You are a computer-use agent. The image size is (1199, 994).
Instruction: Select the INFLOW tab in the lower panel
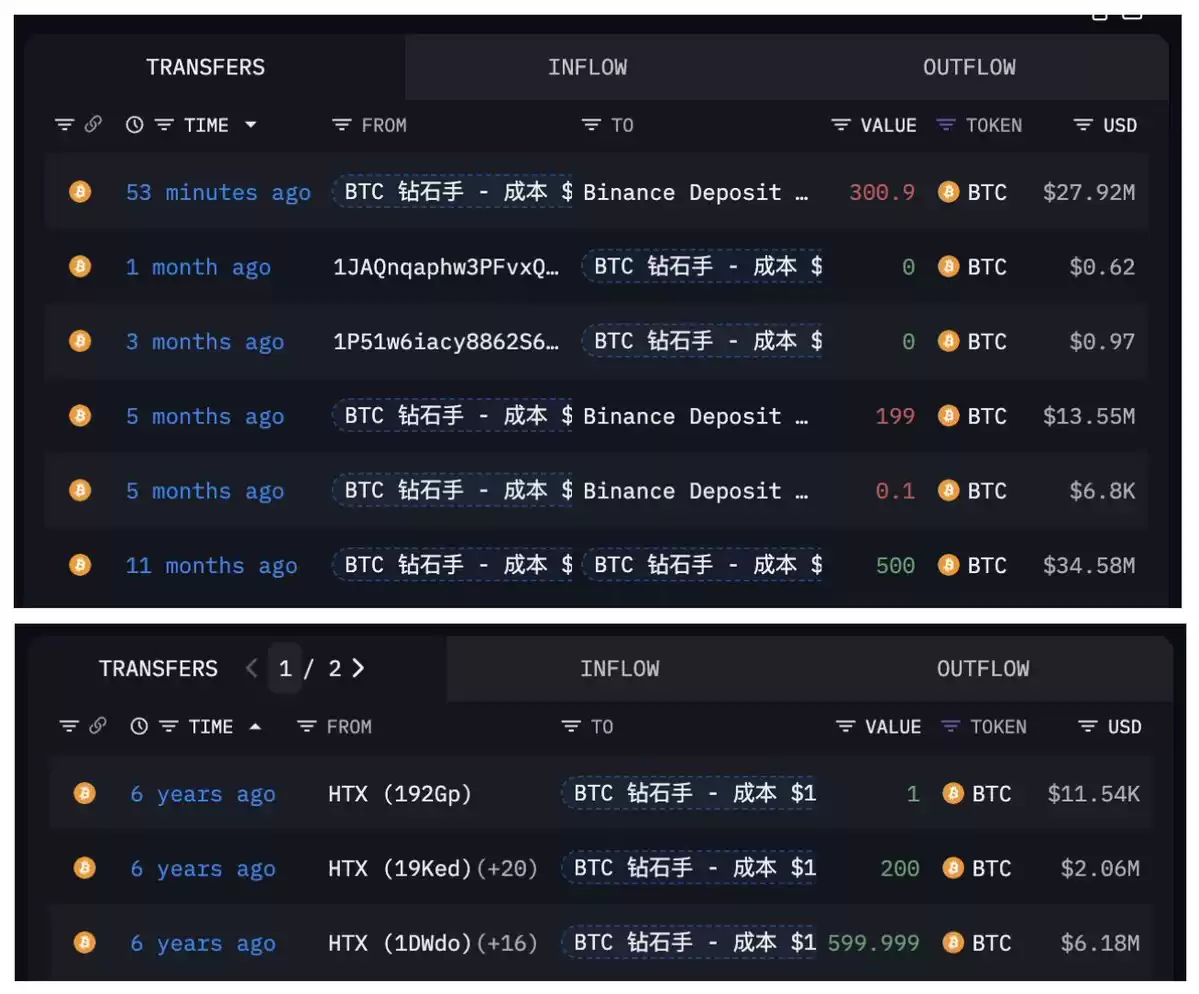point(619,669)
